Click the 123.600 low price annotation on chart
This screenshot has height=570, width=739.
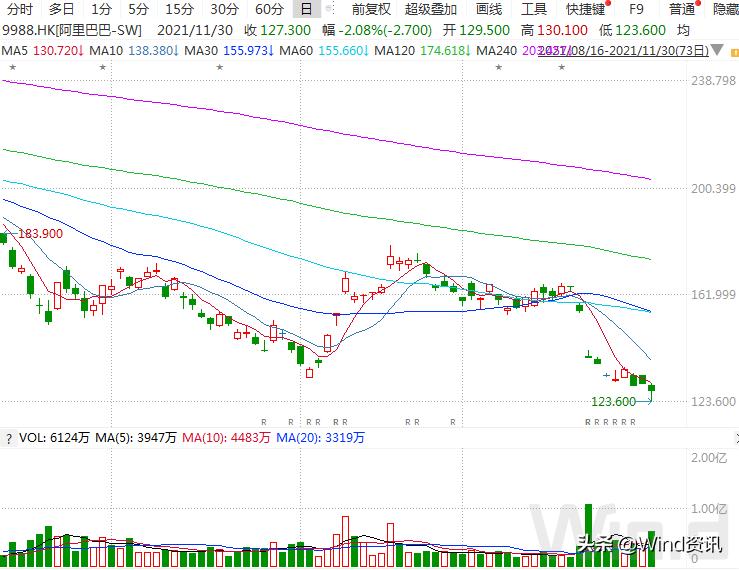pos(614,402)
